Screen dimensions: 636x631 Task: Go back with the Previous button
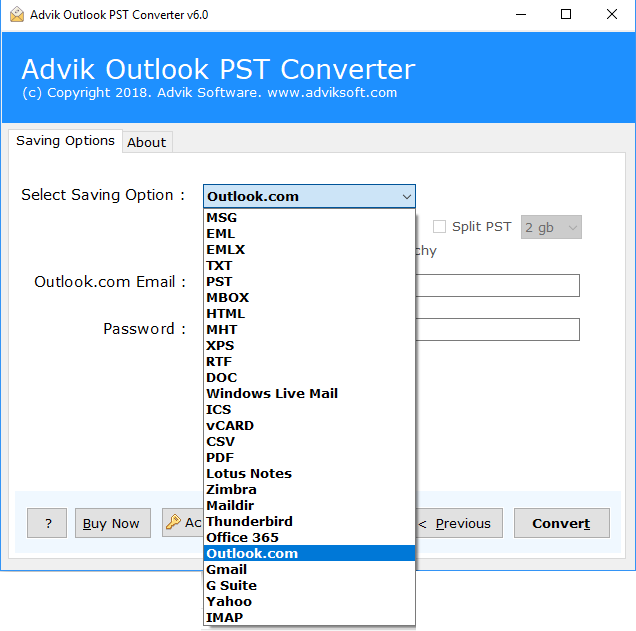[x=458, y=523]
